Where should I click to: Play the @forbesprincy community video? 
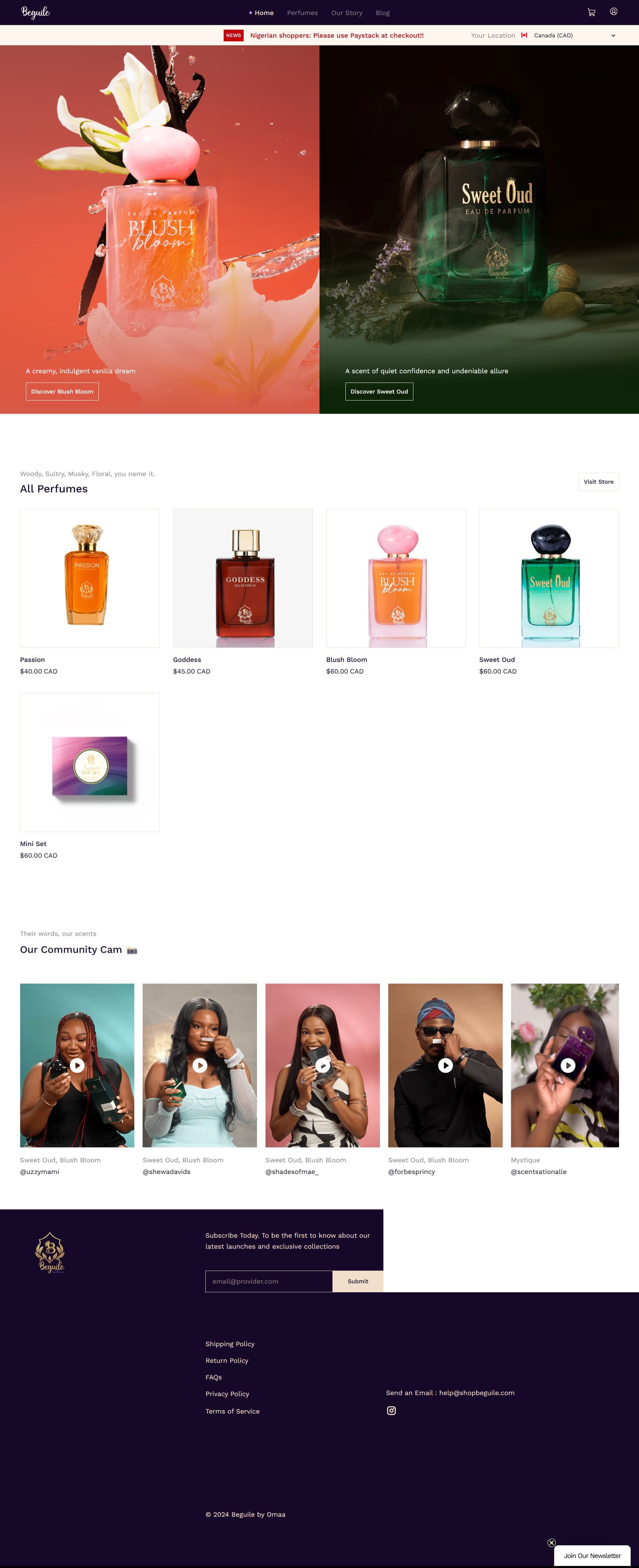pyautogui.click(x=445, y=1065)
